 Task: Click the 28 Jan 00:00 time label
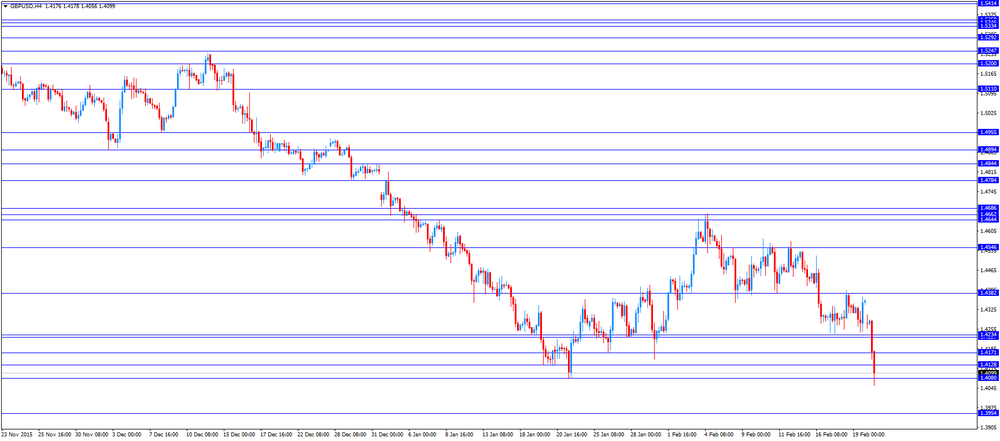tap(645, 435)
